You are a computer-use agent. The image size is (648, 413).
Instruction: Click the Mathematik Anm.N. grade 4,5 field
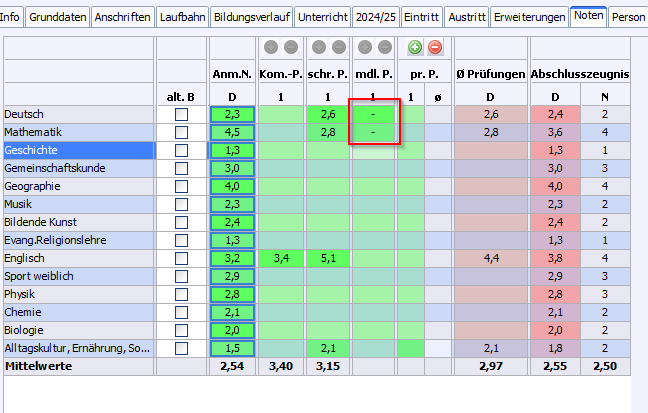[x=231, y=132]
